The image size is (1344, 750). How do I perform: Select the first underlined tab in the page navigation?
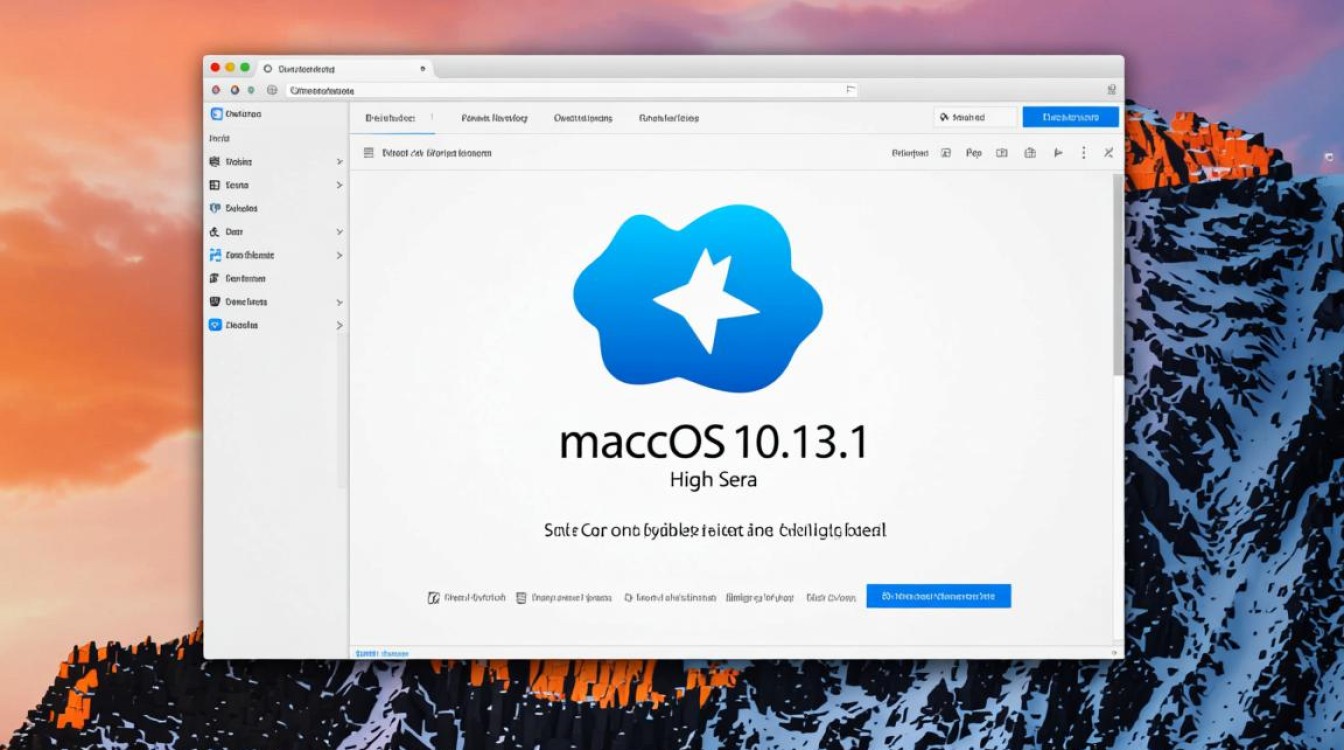click(x=392, y=118)
